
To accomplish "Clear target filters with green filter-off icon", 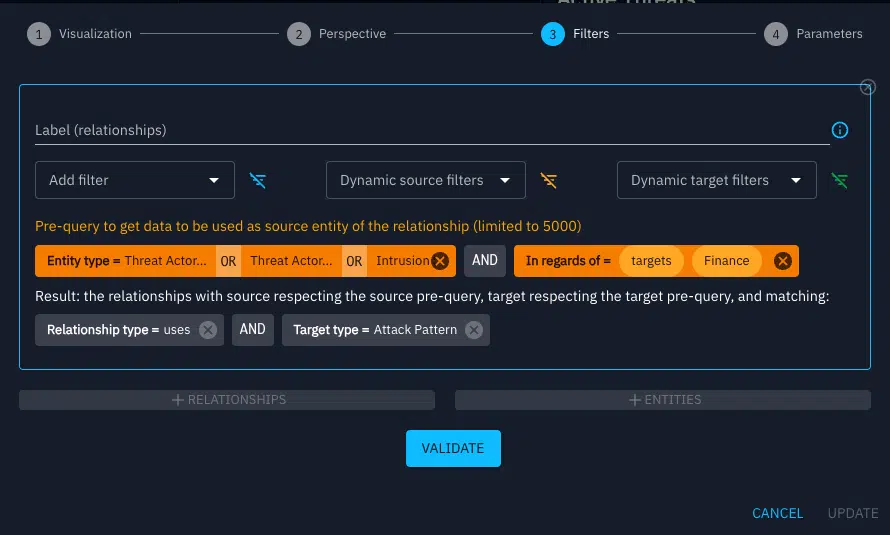I will (839, 180).
